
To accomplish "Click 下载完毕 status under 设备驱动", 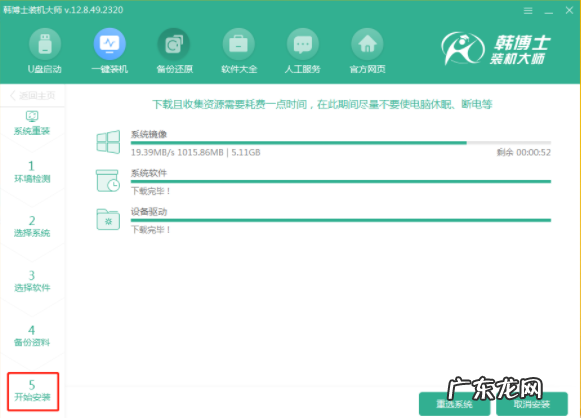I will 151,230.
